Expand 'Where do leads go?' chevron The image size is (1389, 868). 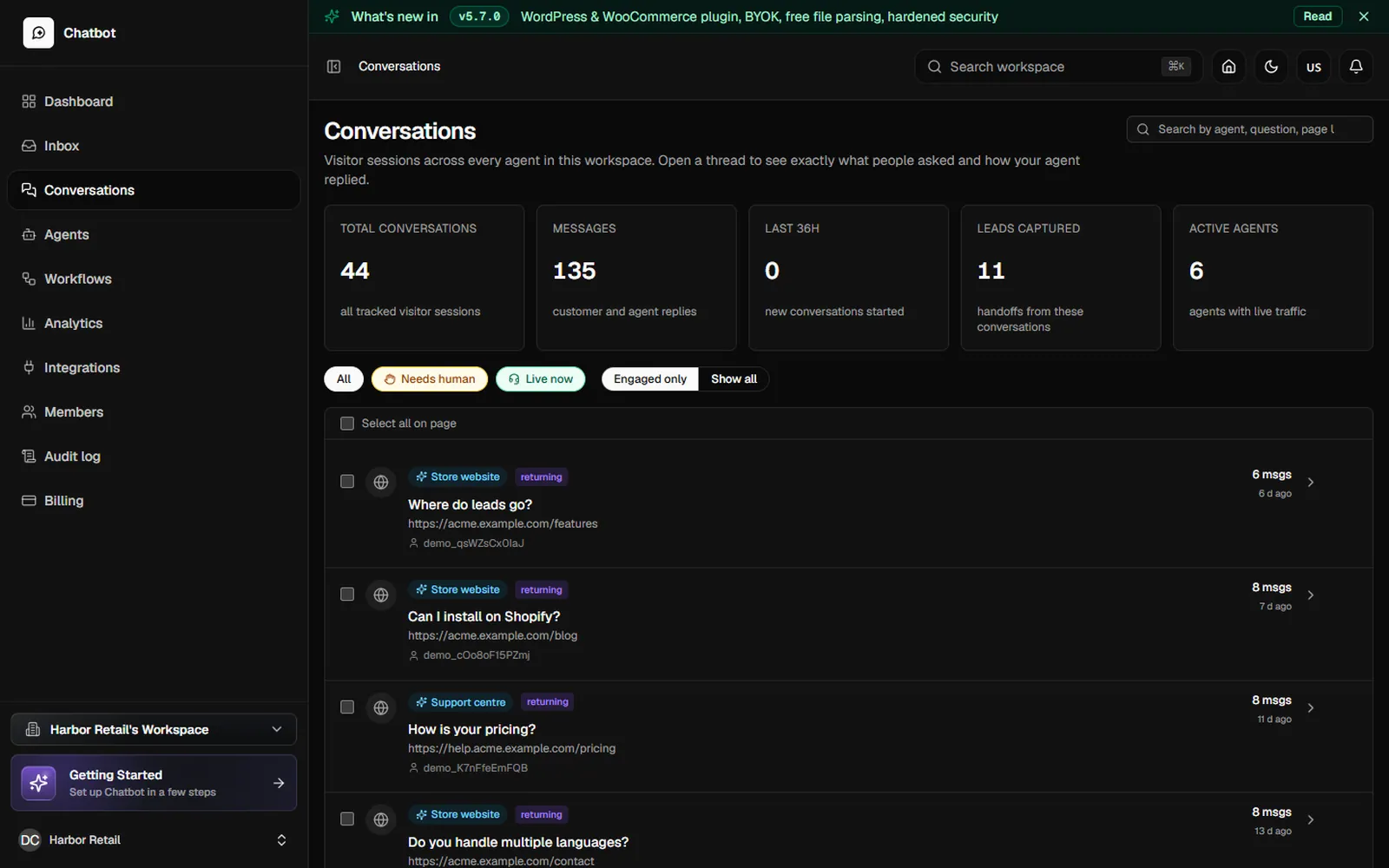pyautogui.click(x=1311, y=483)
